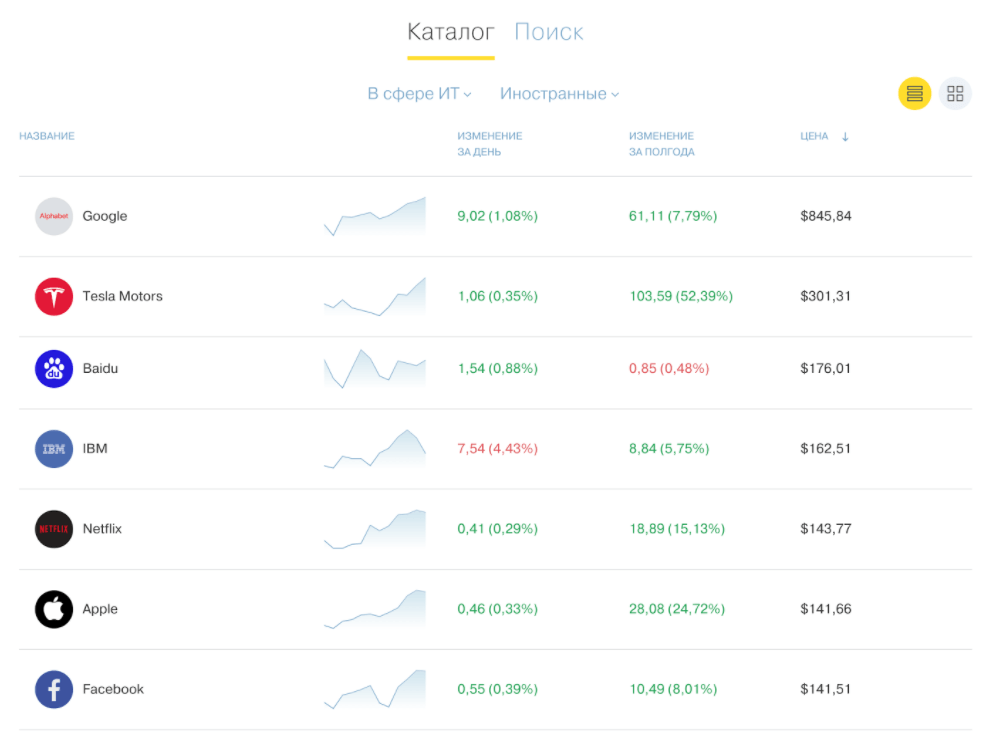Switch to the Поиск tab
Image resolution: width=994 pixels, height=740 pixels.
point(548,32)
